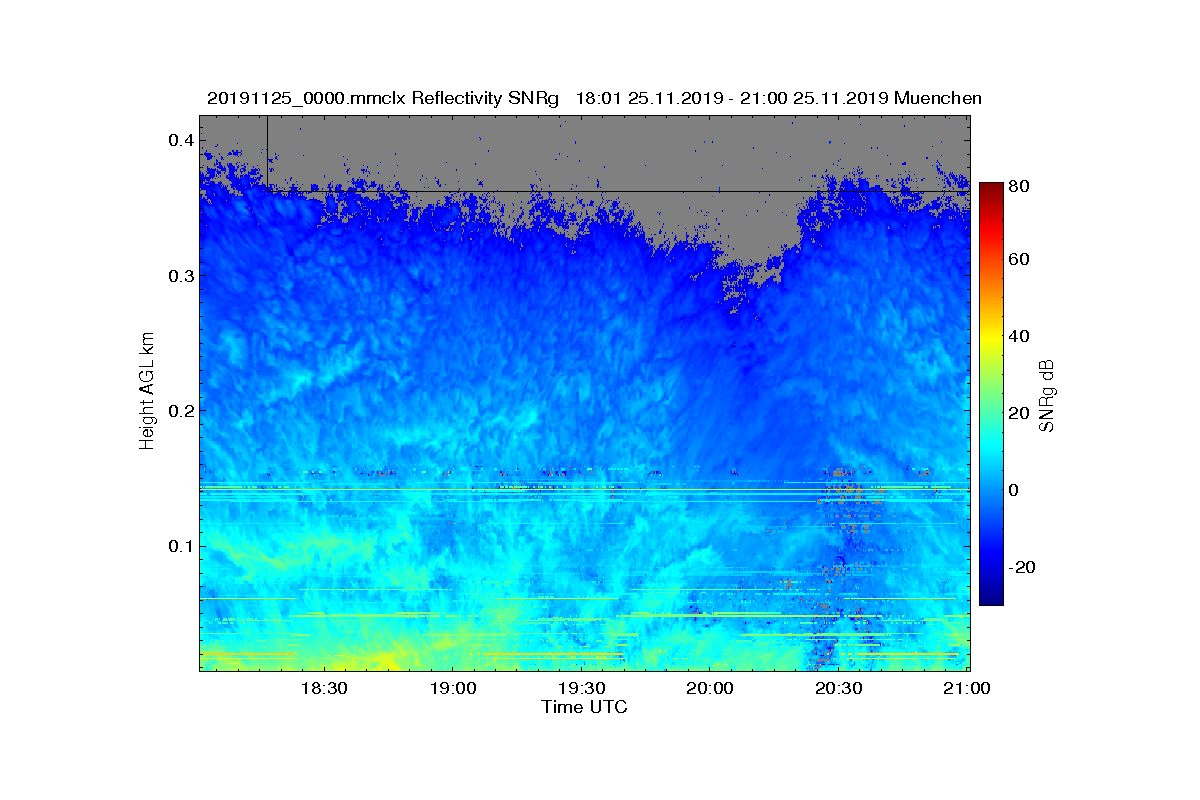This screenshot has width=1200, height=800.
Task: Click the colorbar value 20
Action: click(x=1020, y=413)
